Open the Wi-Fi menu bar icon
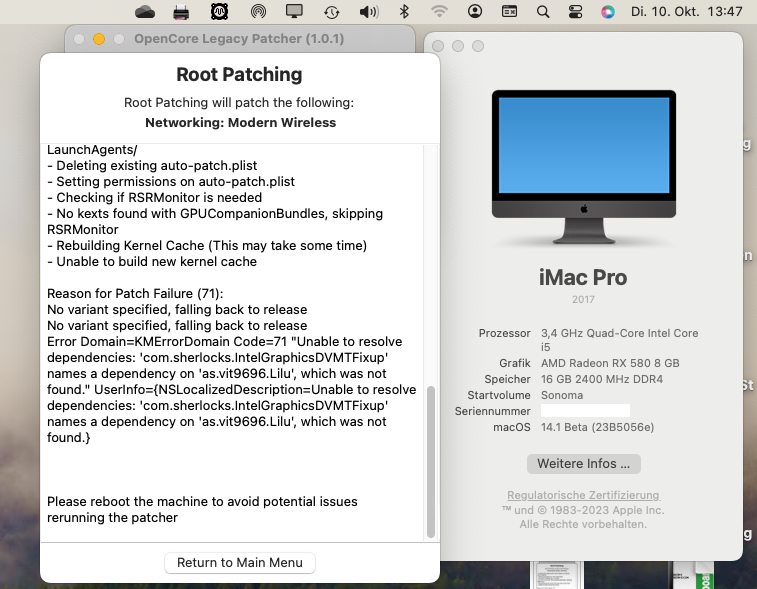This screenshot has width=757, height=589. coord(439,11)
